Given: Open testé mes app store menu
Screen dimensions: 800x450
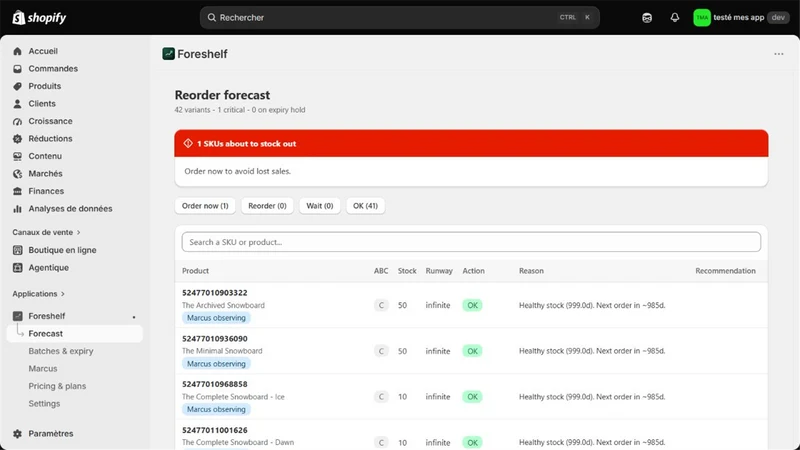Looking at the screenshot, I should click(738, 17).
